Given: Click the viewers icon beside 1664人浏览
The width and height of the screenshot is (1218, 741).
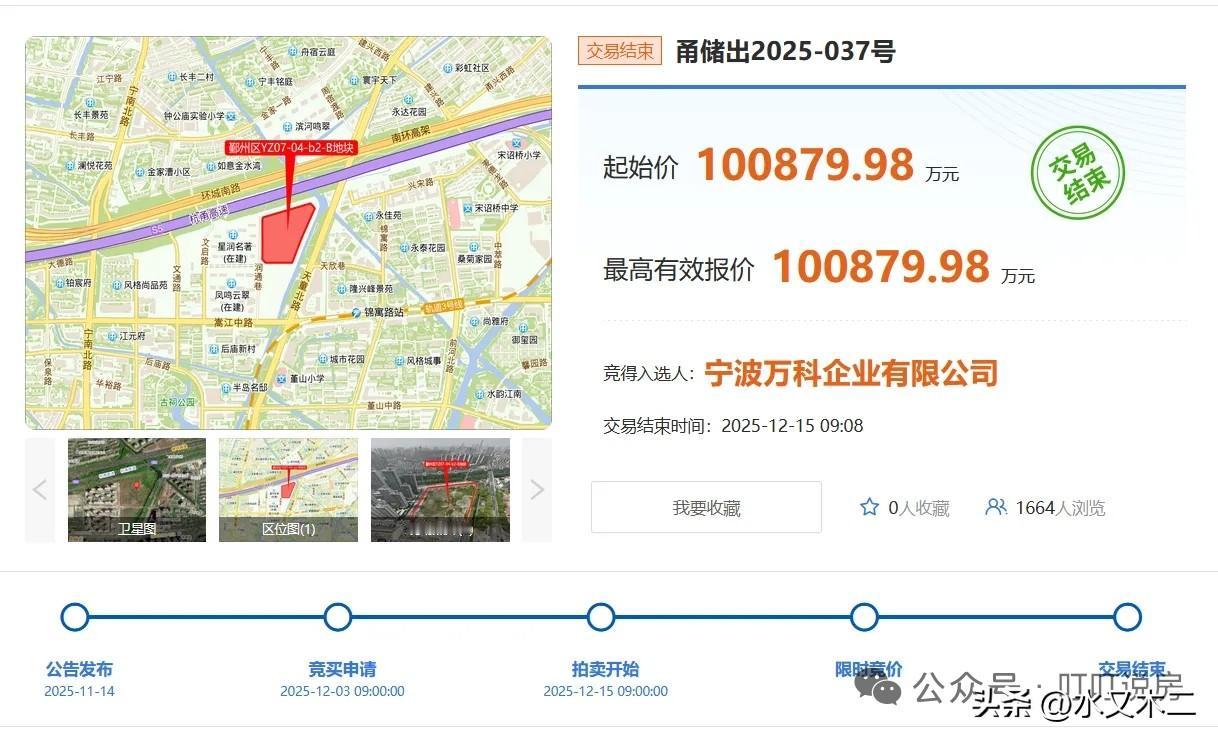Looking at the screenshot, I should pos(995,507).
